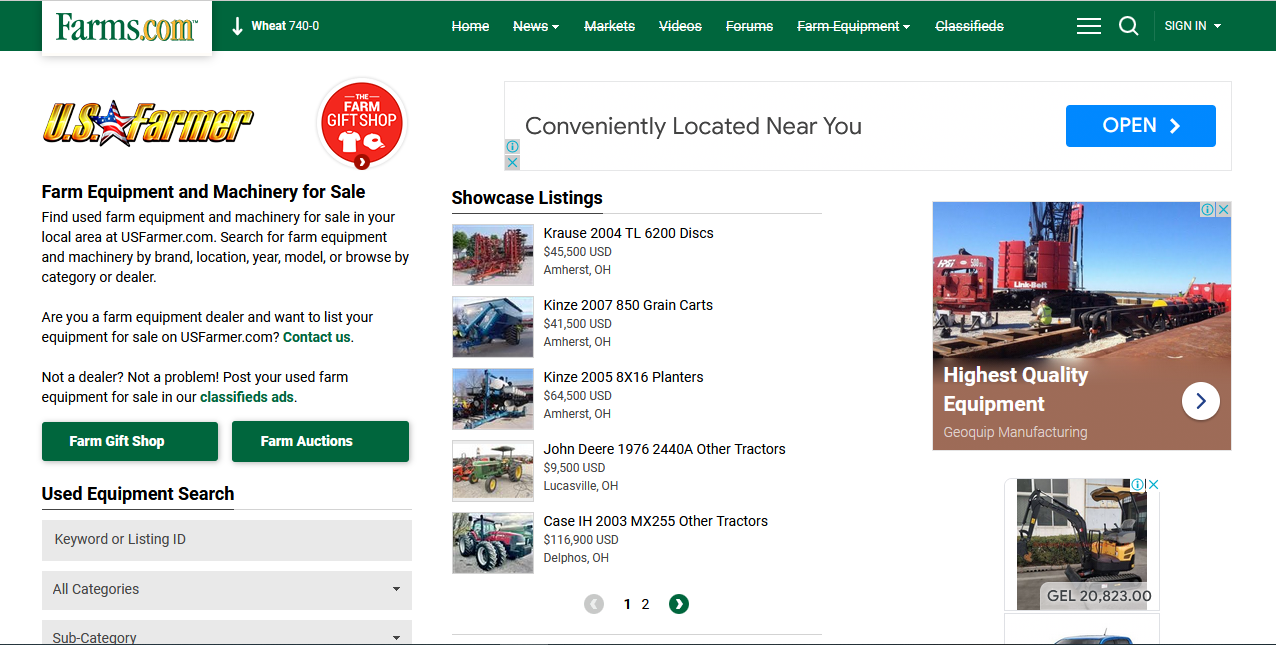Click the Keyword or Listing ID field

pyautogui.click(x=227, y=540)
